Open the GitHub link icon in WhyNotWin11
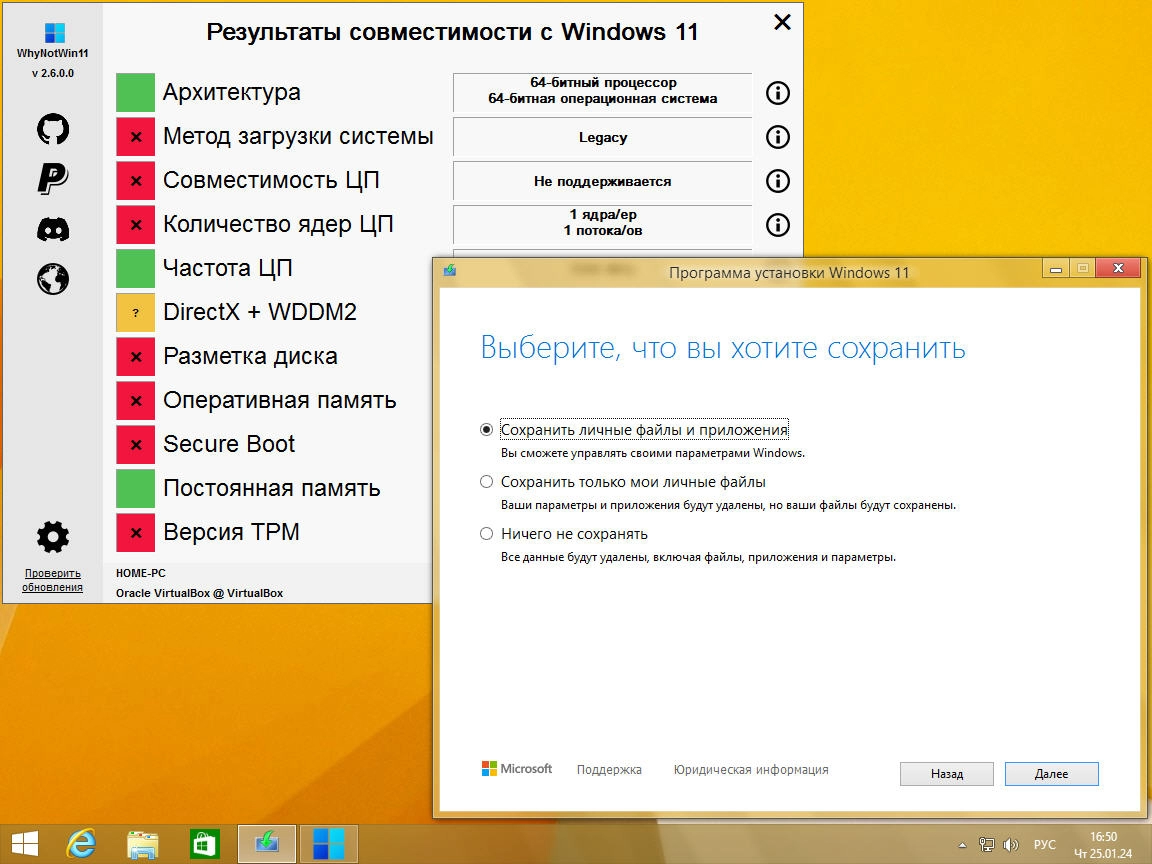The image size is (1152, 864). (x=53, y=129)
